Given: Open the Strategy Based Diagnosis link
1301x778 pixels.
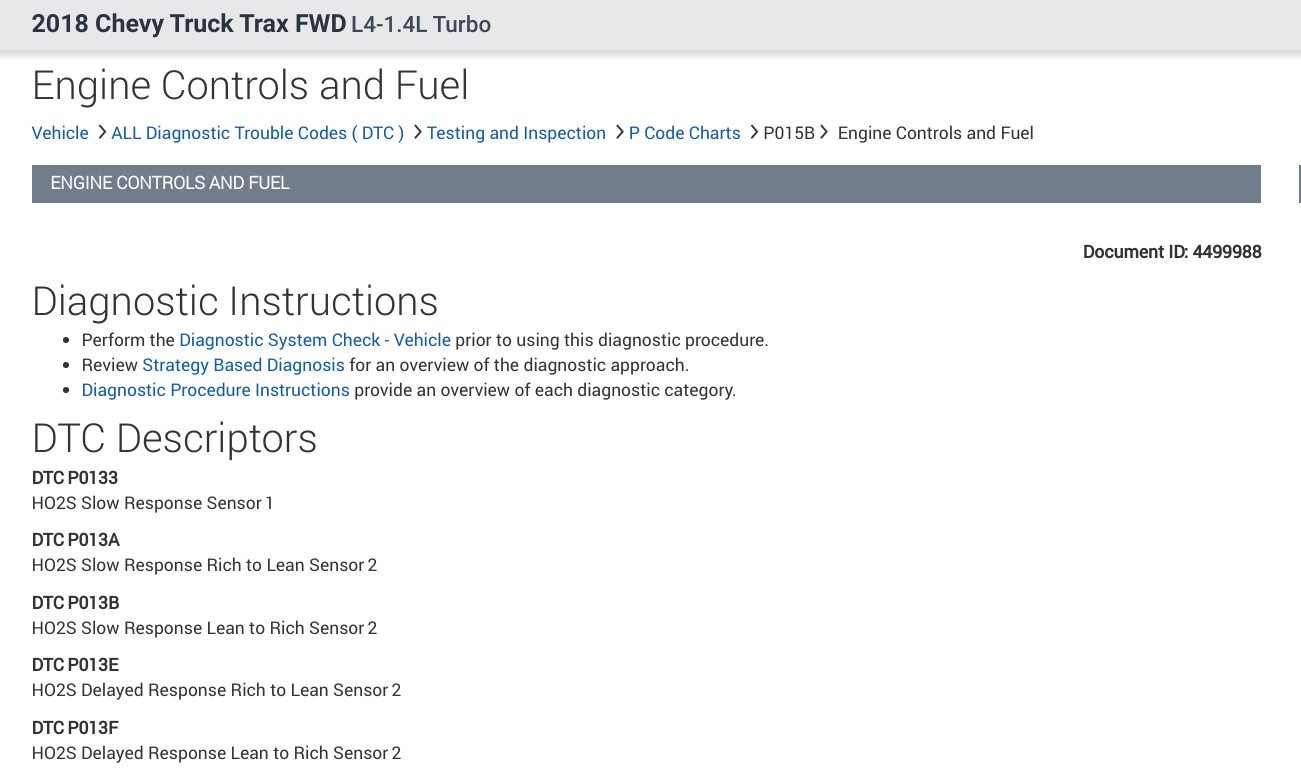Looking at the screenshot, I should [243, 365].
